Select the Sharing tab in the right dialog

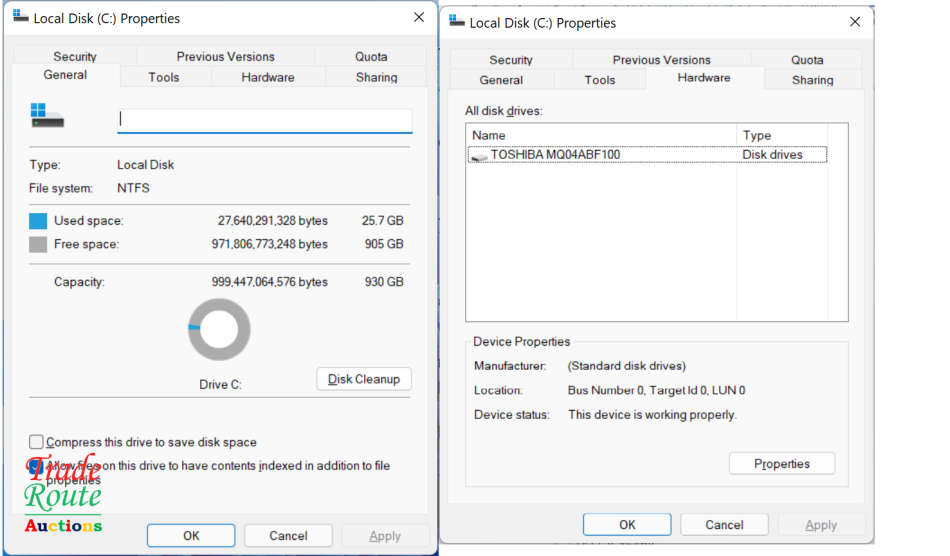point(812,80)
